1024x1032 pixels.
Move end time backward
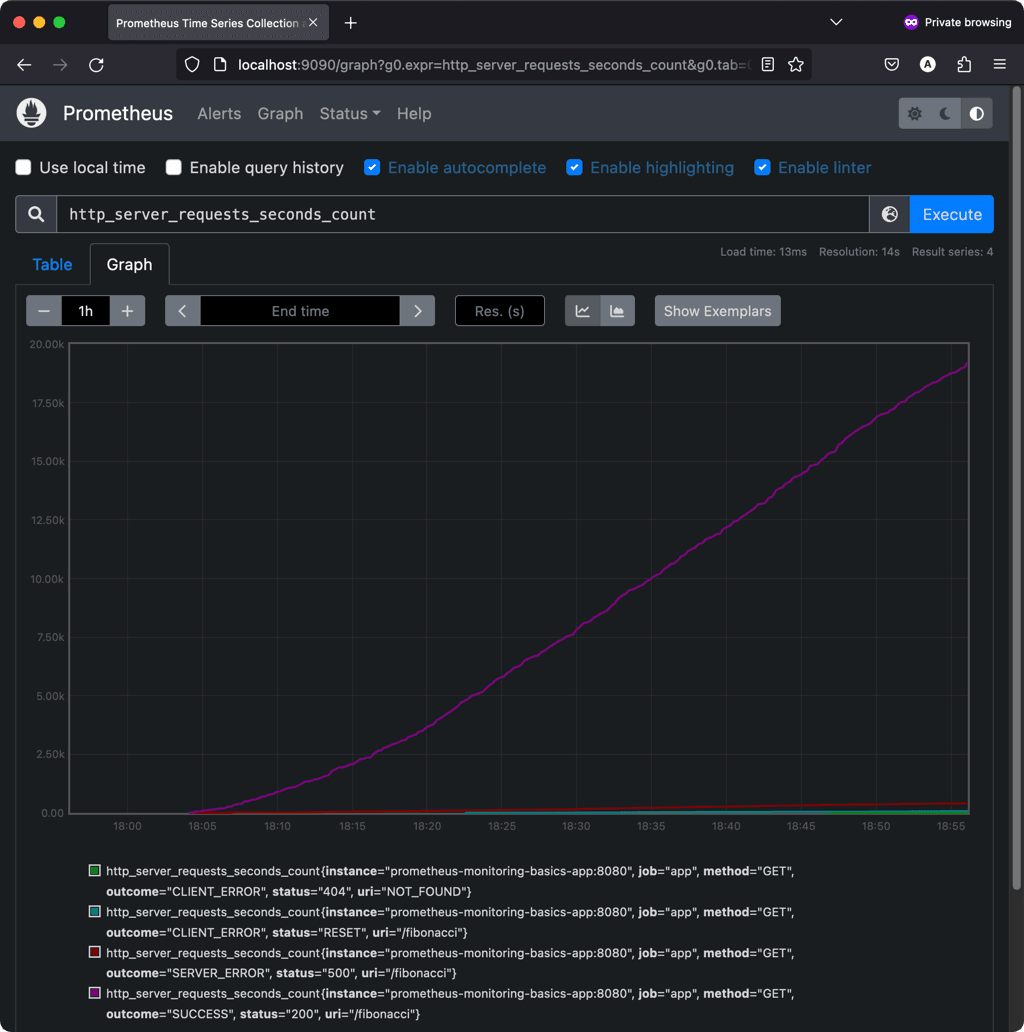point(182,311)
